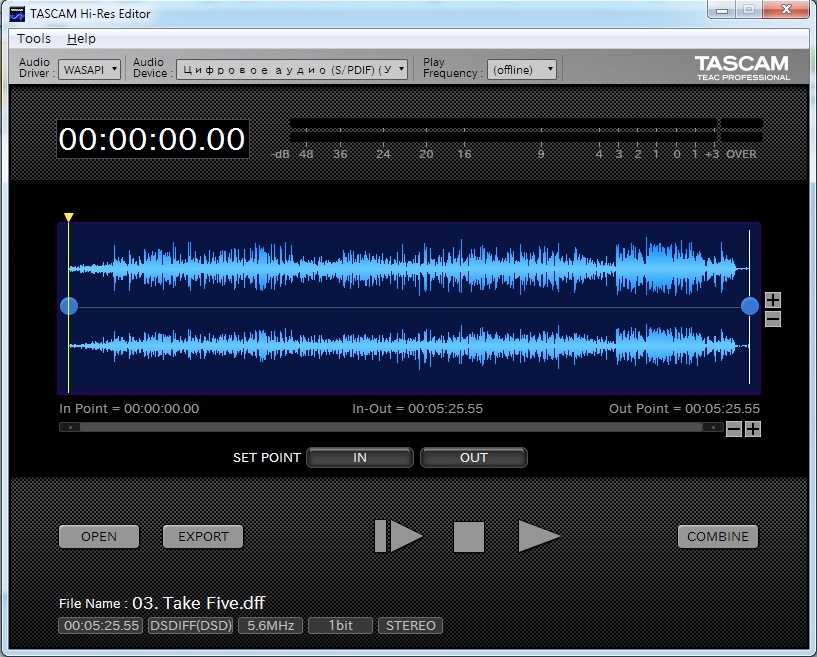The image size is (817, 657).
Task: Zoom out waveform amplitude with vertical minus icon
Action: click(x=773, y=319)
